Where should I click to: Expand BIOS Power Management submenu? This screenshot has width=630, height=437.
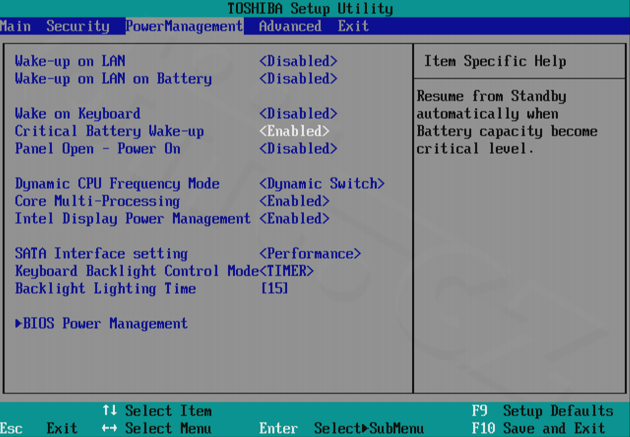(x=101, y=323)
